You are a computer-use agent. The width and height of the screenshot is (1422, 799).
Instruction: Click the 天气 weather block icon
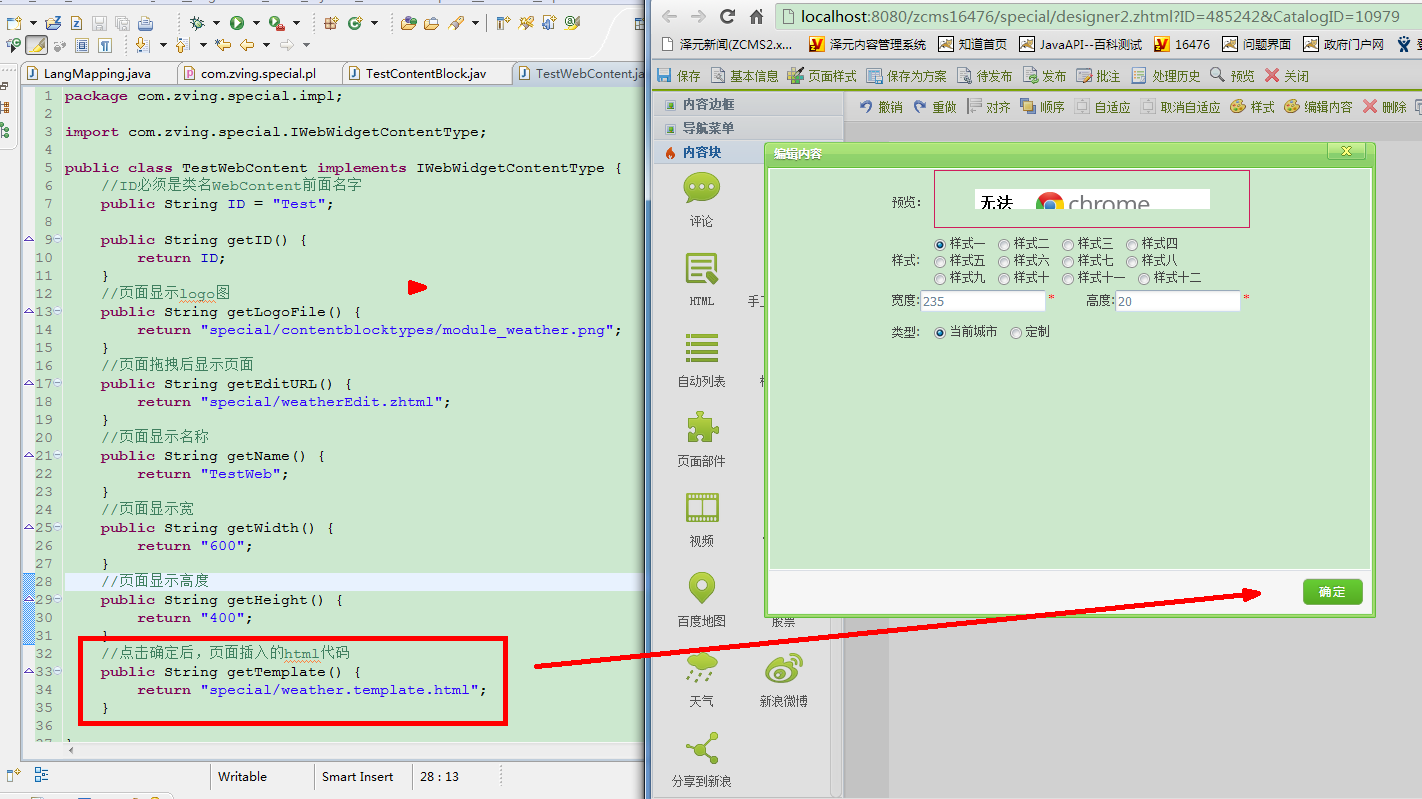click(x=701, y=669)
